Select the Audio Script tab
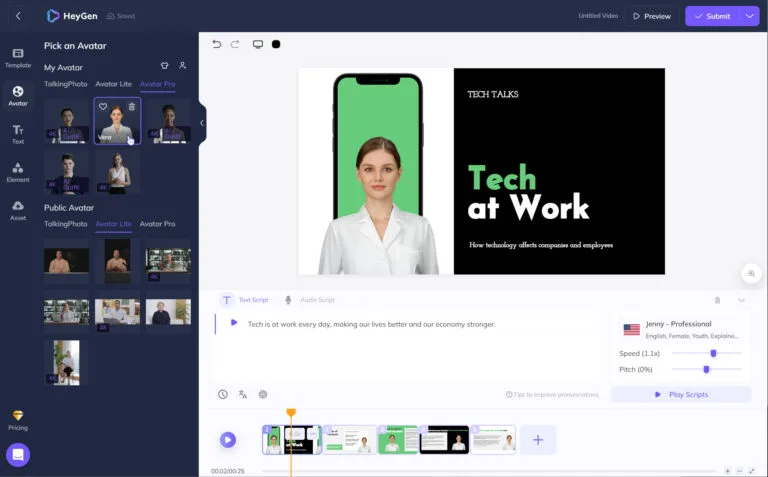Viewport: 768px width, 477px height. click(x=310, y=300)
